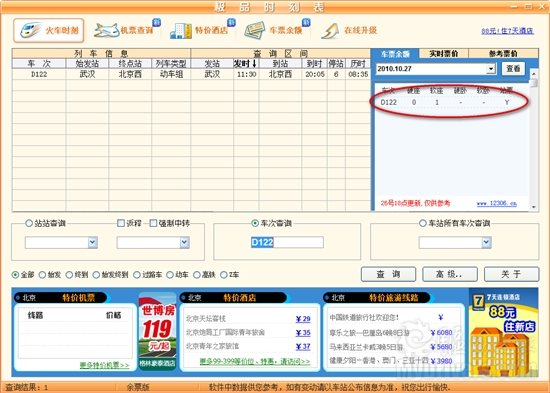The image size is (550, 393).
Task: Click the 北京天坛客栈 hotel entry
Action: click(x=206, y=319)
